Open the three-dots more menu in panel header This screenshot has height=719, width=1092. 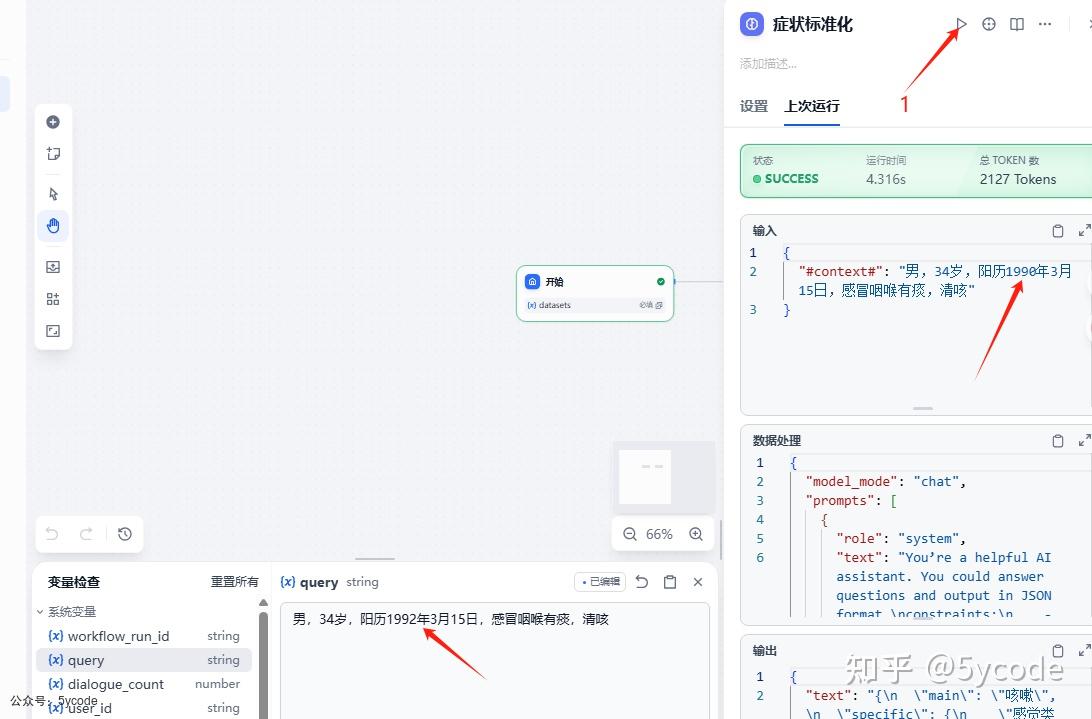[x=1045, y=24]
